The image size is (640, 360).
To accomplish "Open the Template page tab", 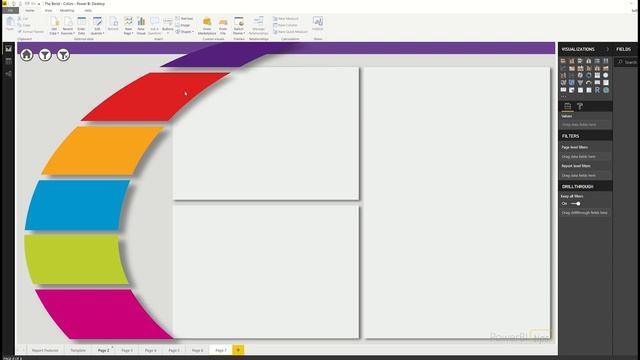I will tap(78, 350).
